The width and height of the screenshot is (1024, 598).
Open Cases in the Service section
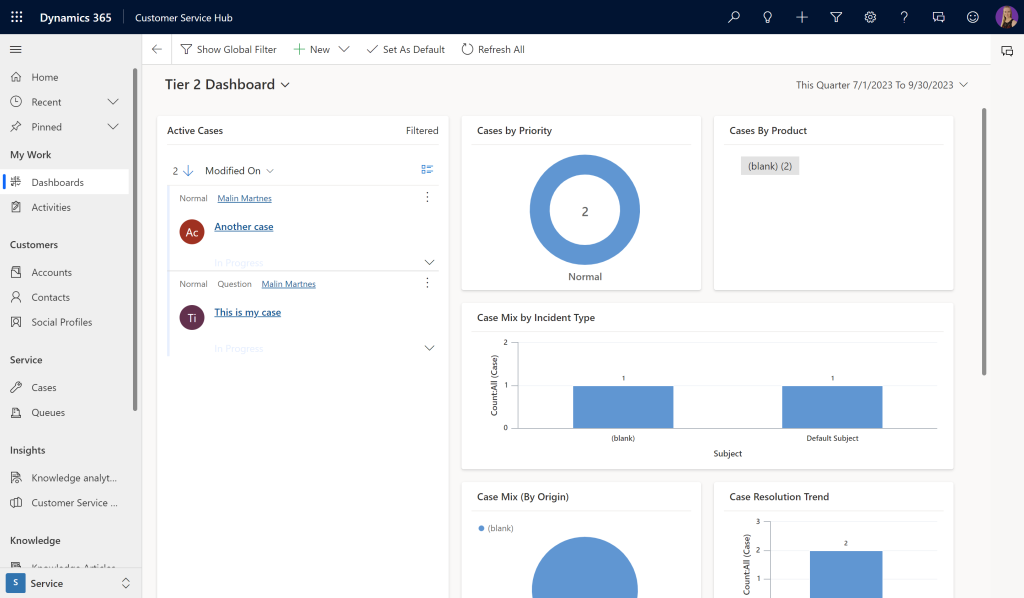pyautogui.click(x=44, y=387)
